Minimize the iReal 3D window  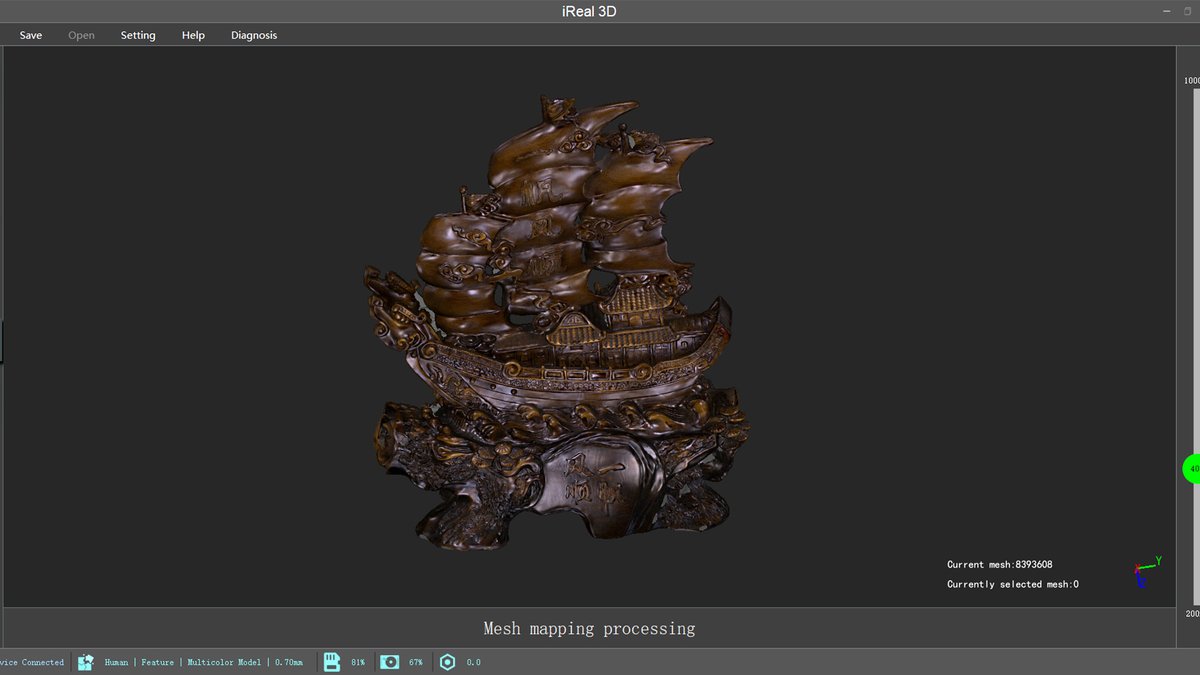(1166, 11)
